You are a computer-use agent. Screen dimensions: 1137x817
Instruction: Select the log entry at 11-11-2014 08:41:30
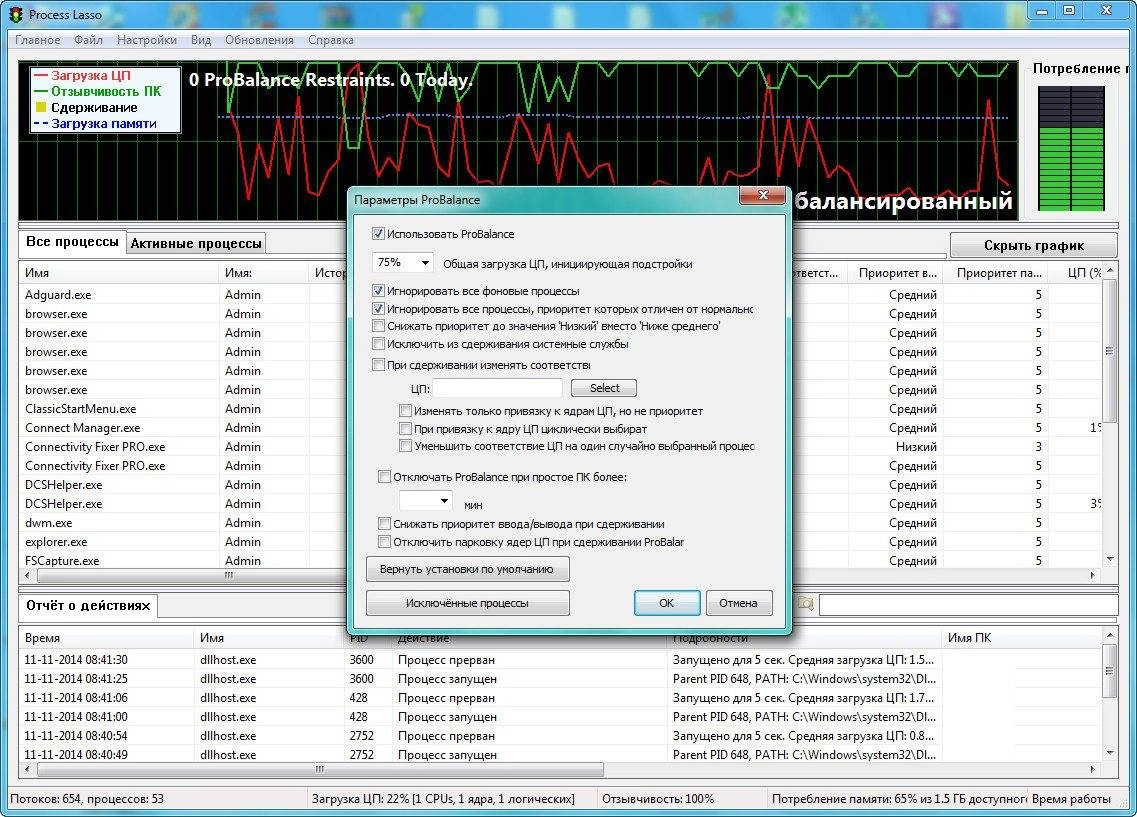pyautogui.click(x=560, y=660)
